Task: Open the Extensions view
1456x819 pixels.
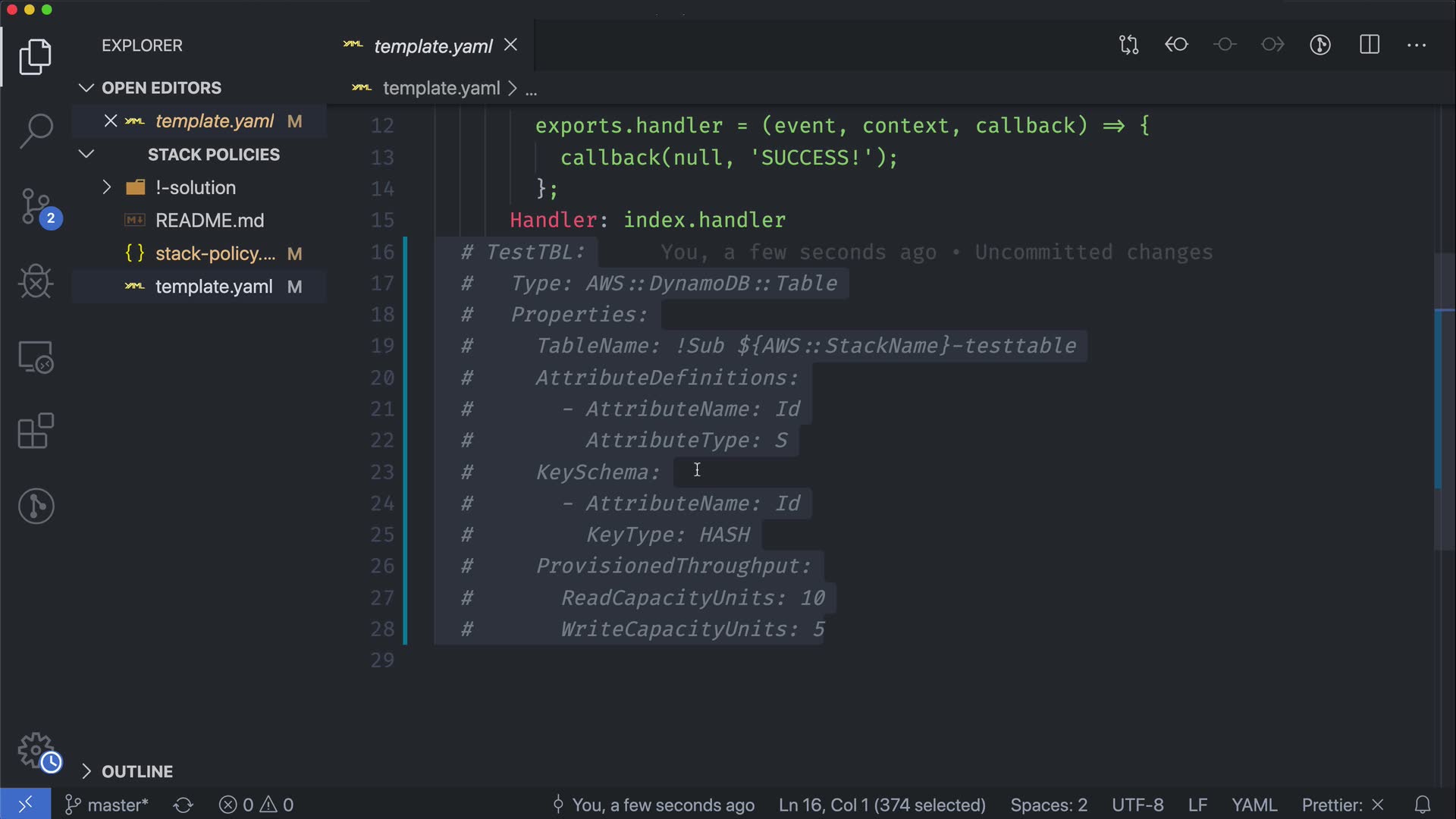Action: 36,431
